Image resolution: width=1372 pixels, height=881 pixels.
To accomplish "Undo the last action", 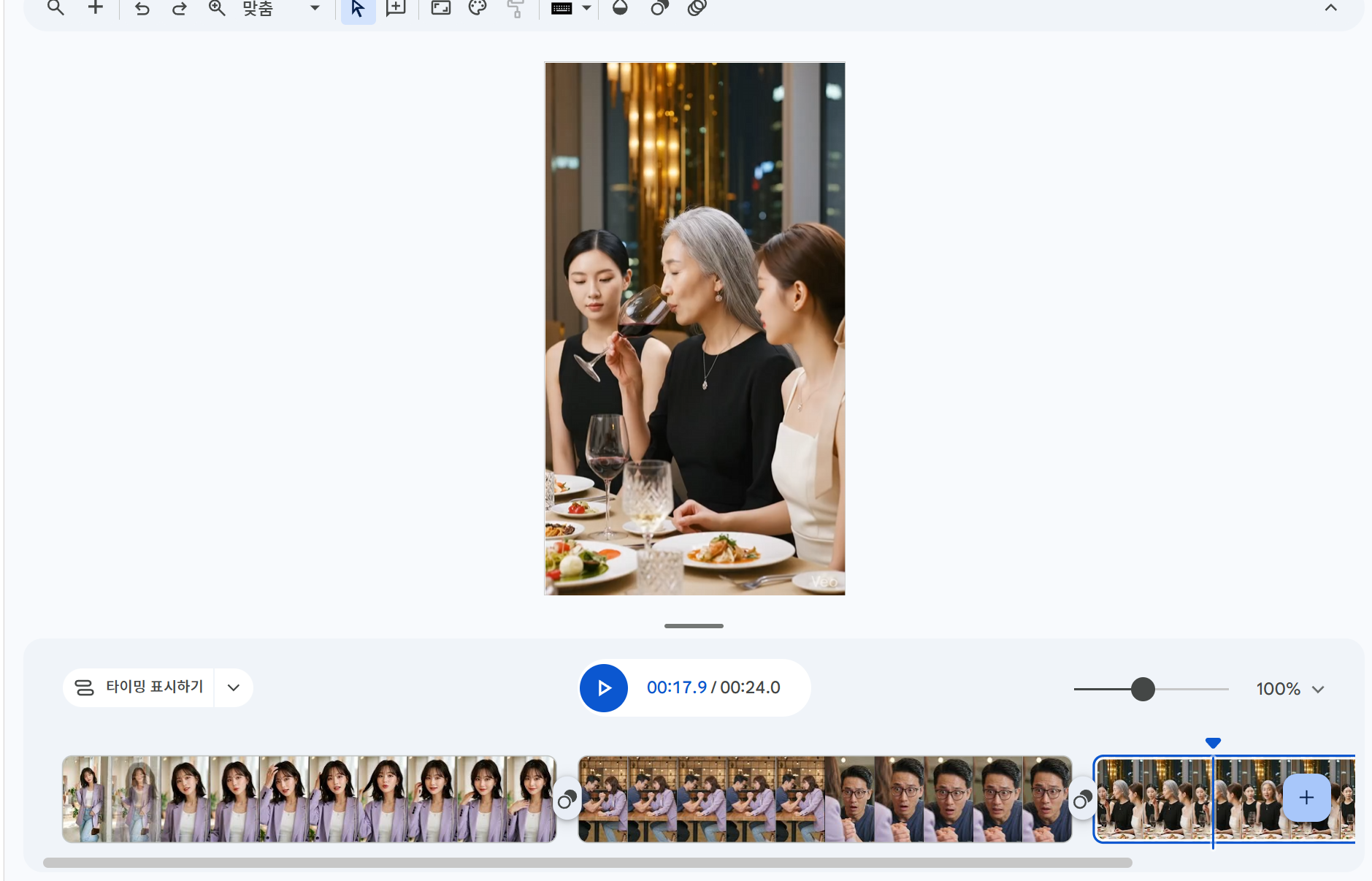I will [x=142, y=9].
